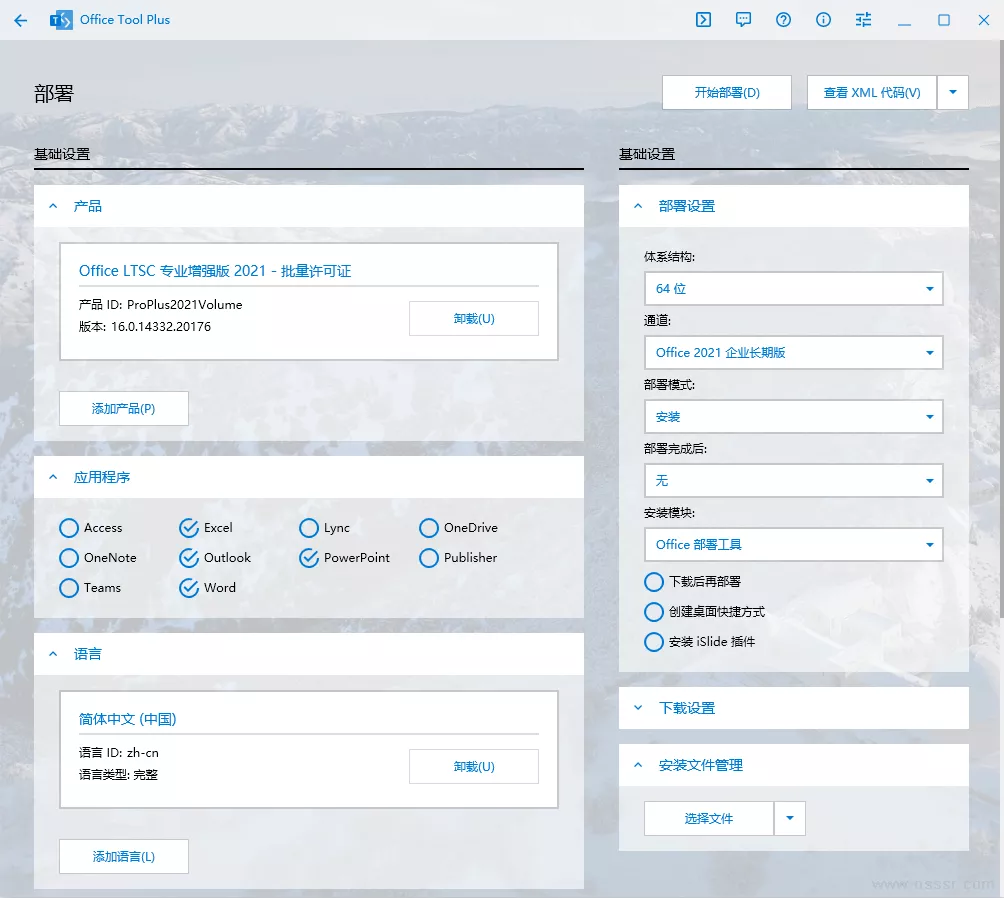The height and width of the screenshot is (898, 1004).
Task: Enable the Access application
Action: tap(90, 528)
